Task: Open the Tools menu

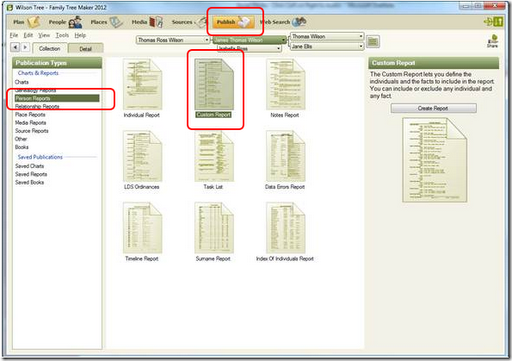Action: 62,35
